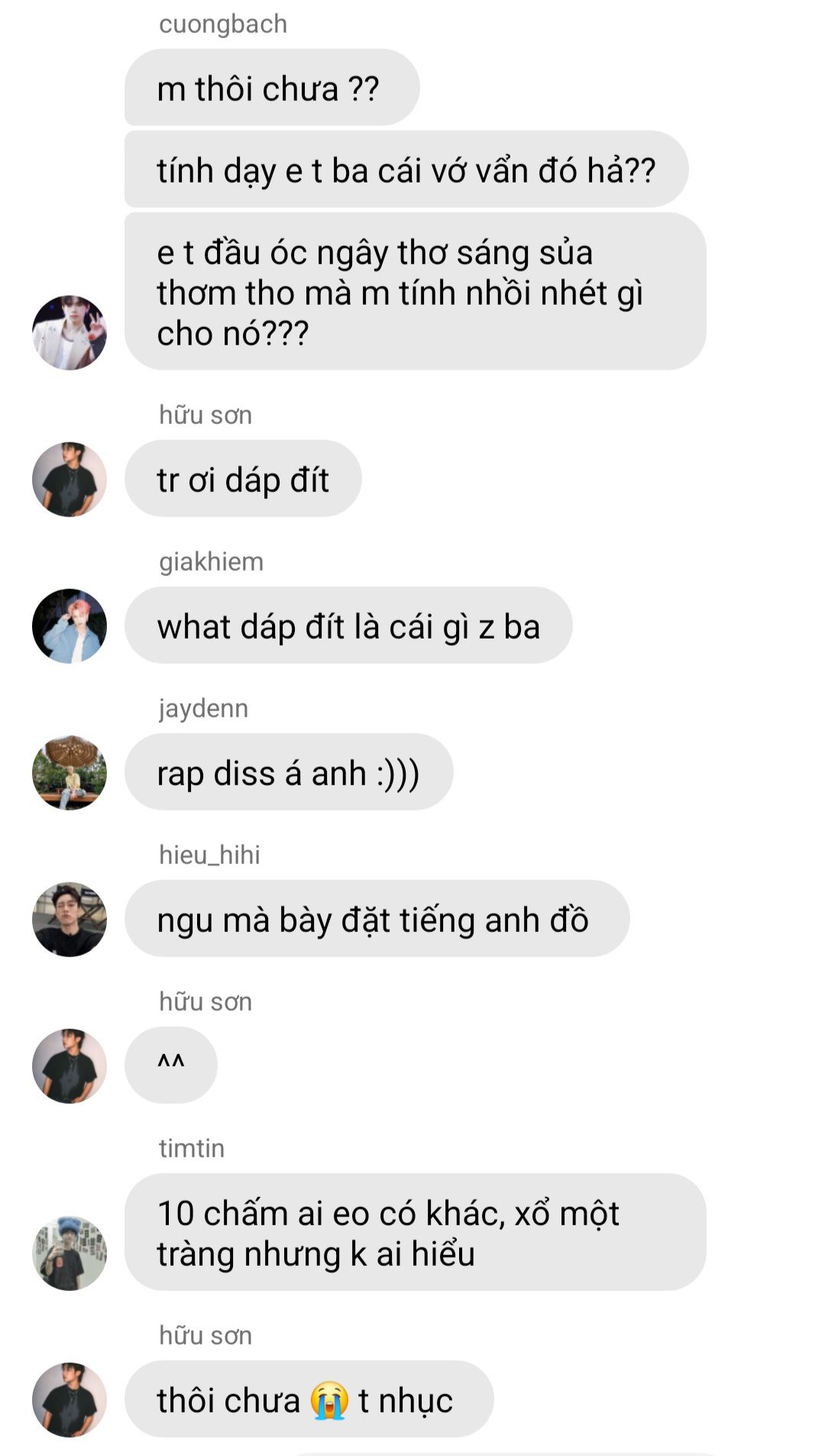This screenshot has height=1456, width=825.
Task: Tap jaydenn's umbrella avatar picture
Action: (70, 773)
